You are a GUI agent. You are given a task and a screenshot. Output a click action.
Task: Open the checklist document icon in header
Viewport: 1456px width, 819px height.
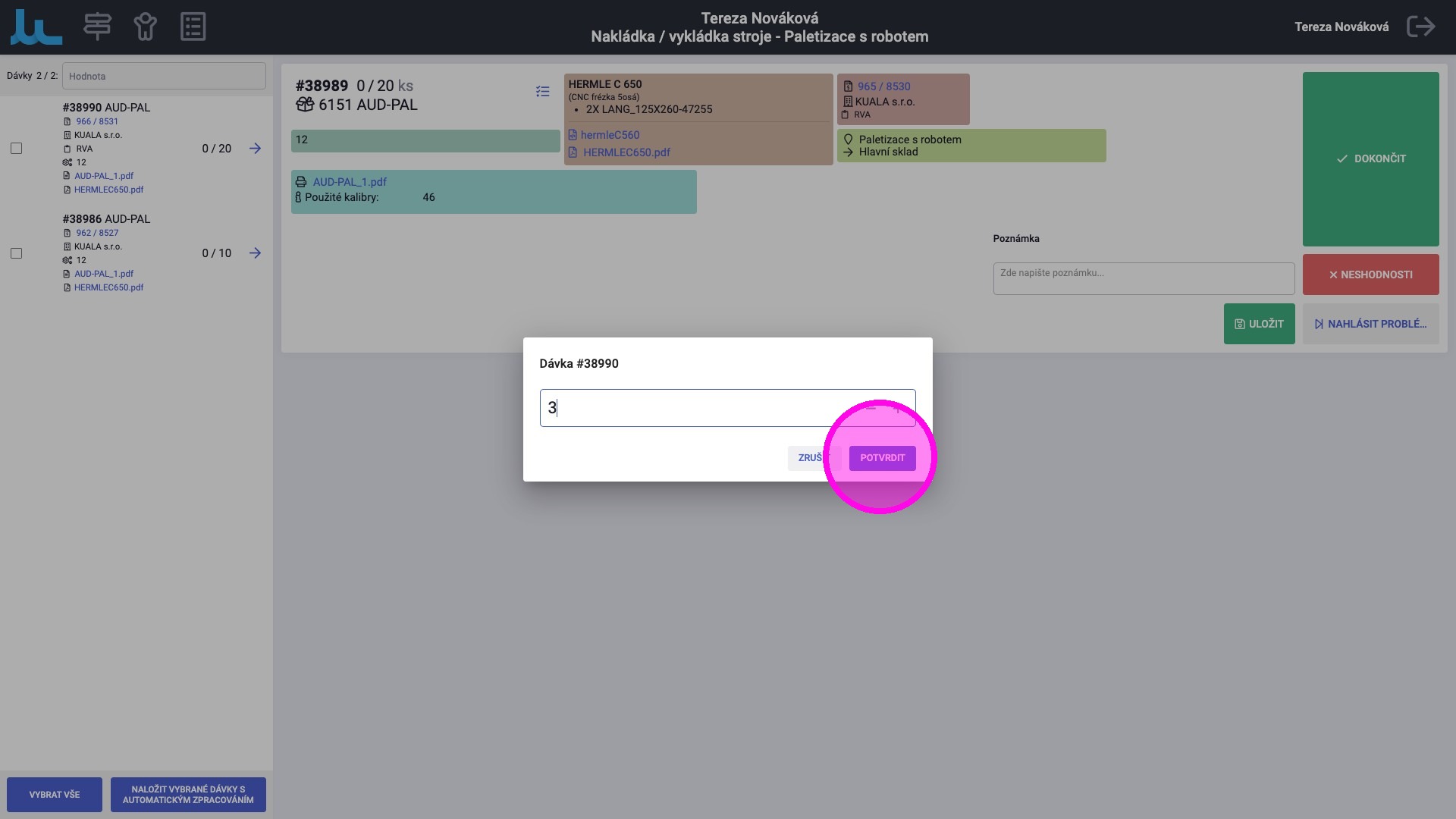(x=193, y=27)
